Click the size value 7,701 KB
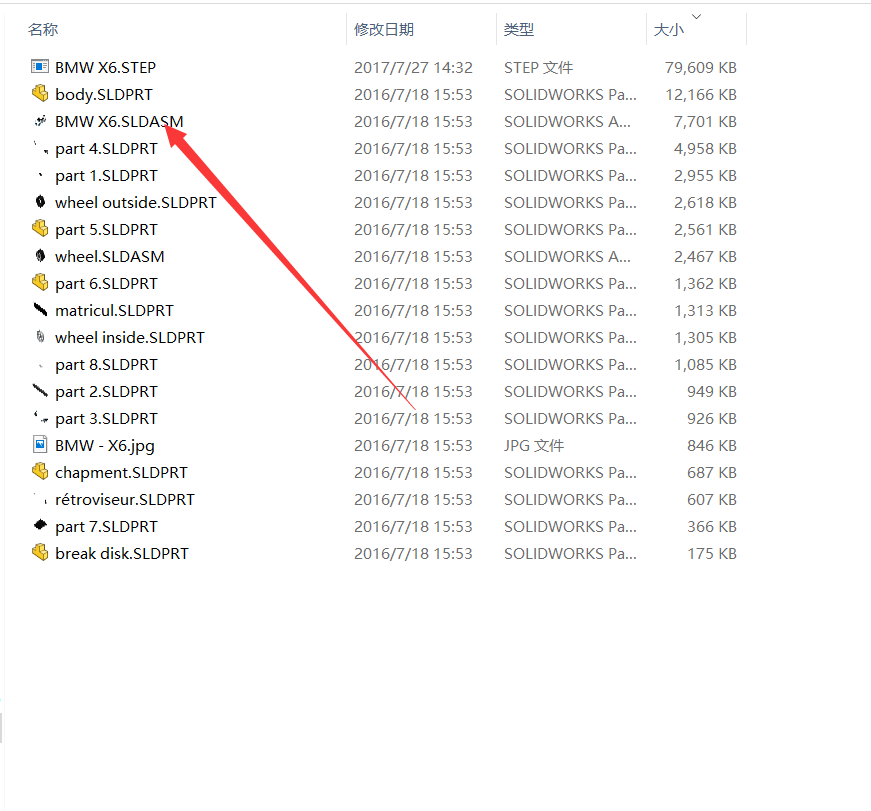This screenshot has width=871, height=811. 705,122
